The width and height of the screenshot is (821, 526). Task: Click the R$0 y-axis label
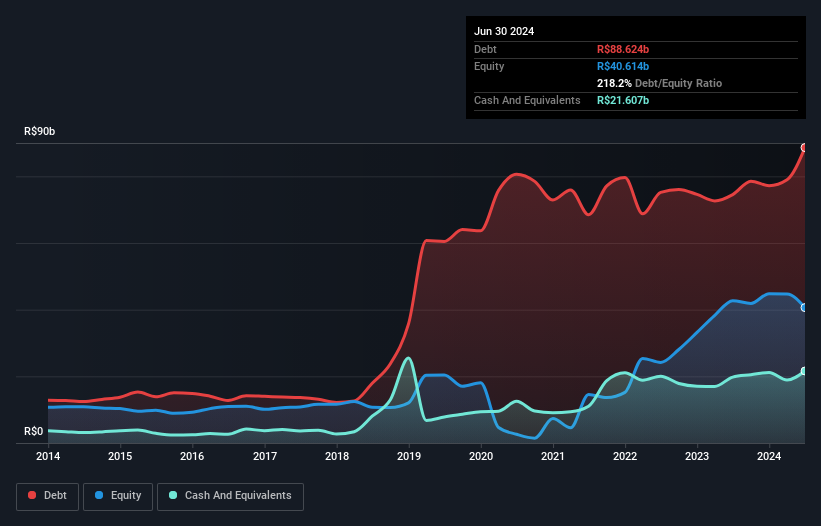(x=34, y=431)
